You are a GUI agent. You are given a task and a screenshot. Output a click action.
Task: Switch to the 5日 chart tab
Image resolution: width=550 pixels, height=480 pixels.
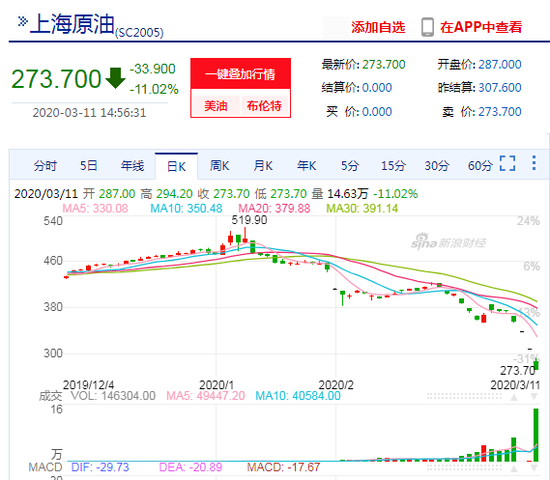[88, 165]
